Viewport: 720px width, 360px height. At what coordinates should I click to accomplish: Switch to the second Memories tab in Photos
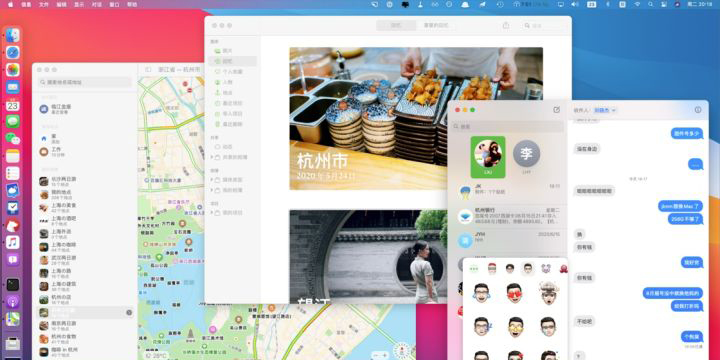[436, 26]
